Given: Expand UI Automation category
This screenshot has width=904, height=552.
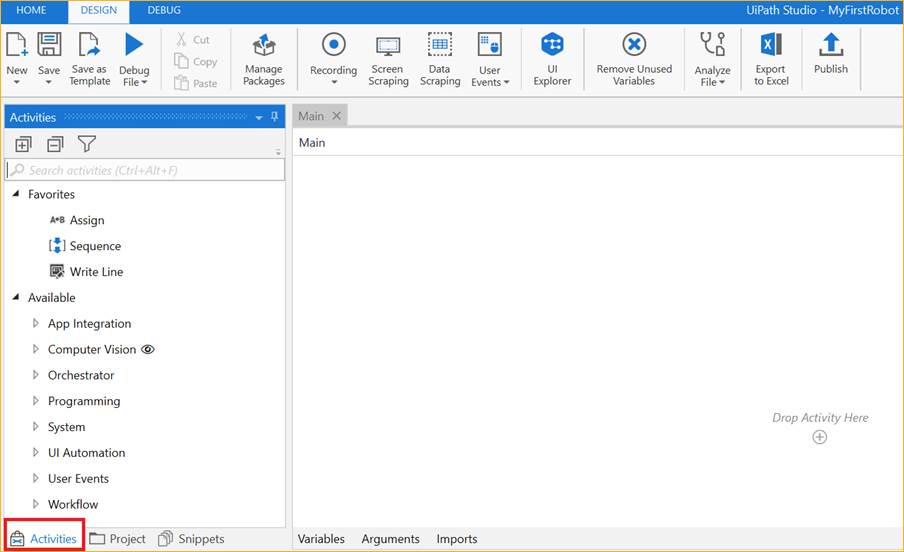Looking at the screenshot, I should [x=36, y=453].
